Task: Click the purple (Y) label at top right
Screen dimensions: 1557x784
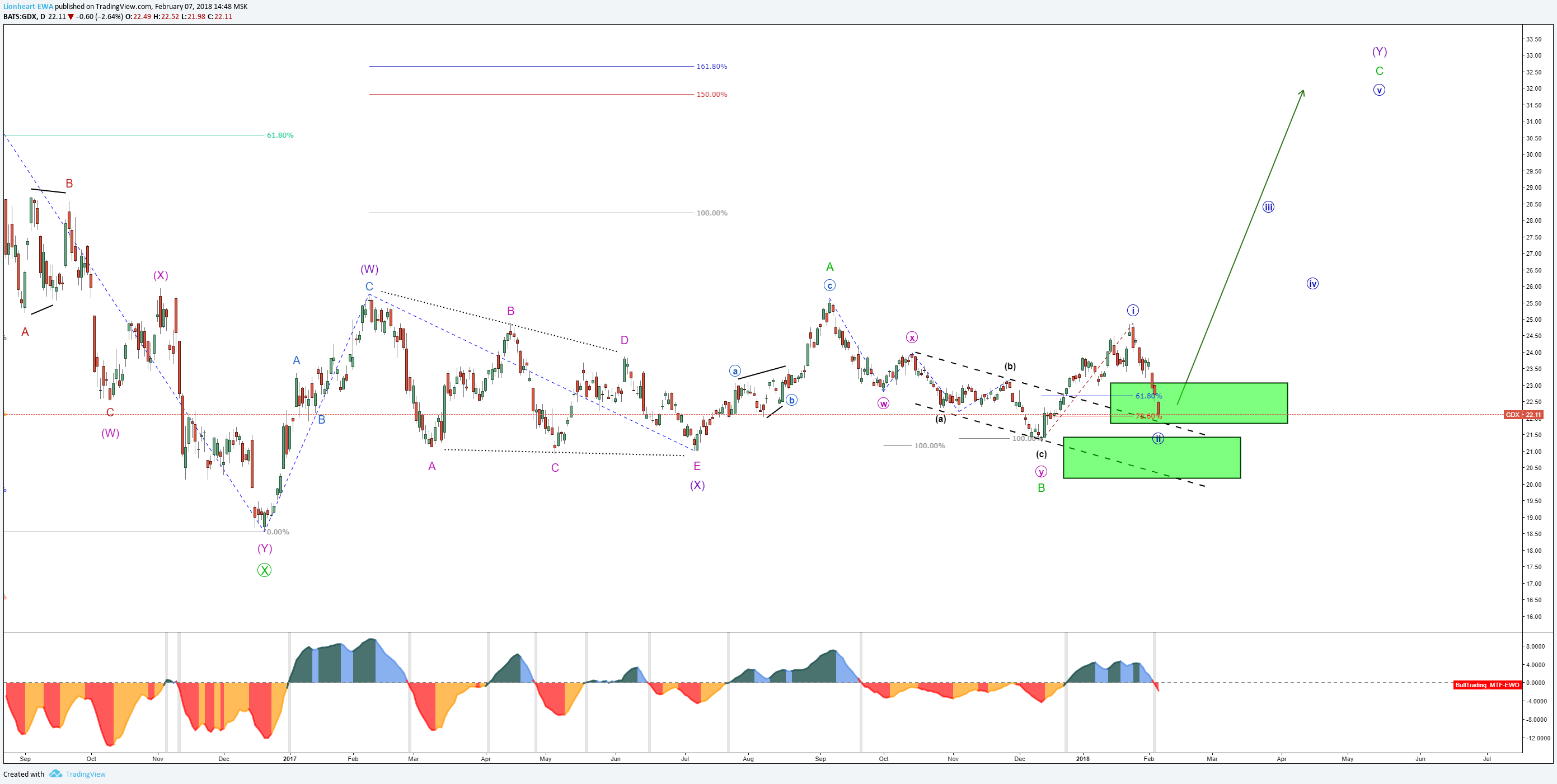Action: click(x=1379, y=51)
